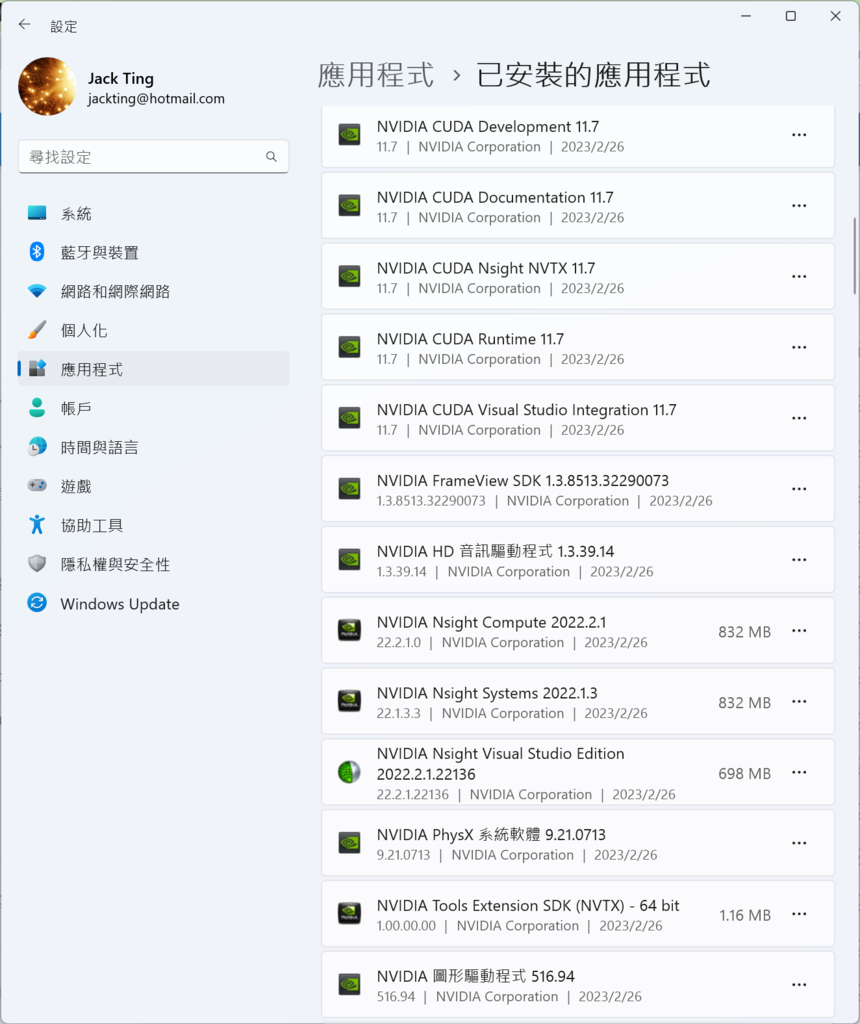Click 應用程式 breadcrumb link in header
The image size is (860, 1024).
click(375, 75)
